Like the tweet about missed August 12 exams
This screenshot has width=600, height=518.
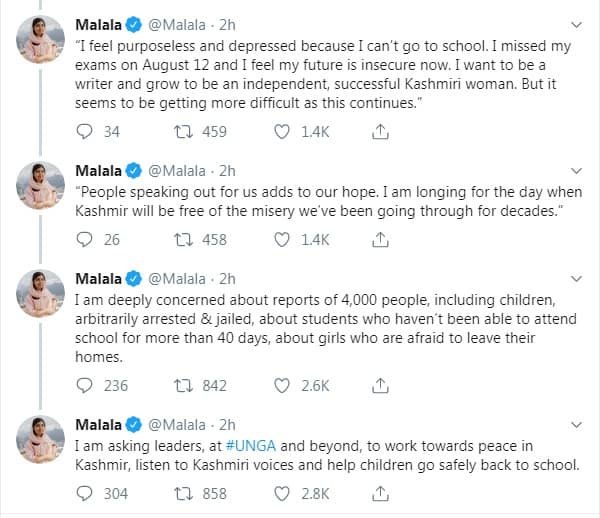pyautogui.click(x=283, y=131)
